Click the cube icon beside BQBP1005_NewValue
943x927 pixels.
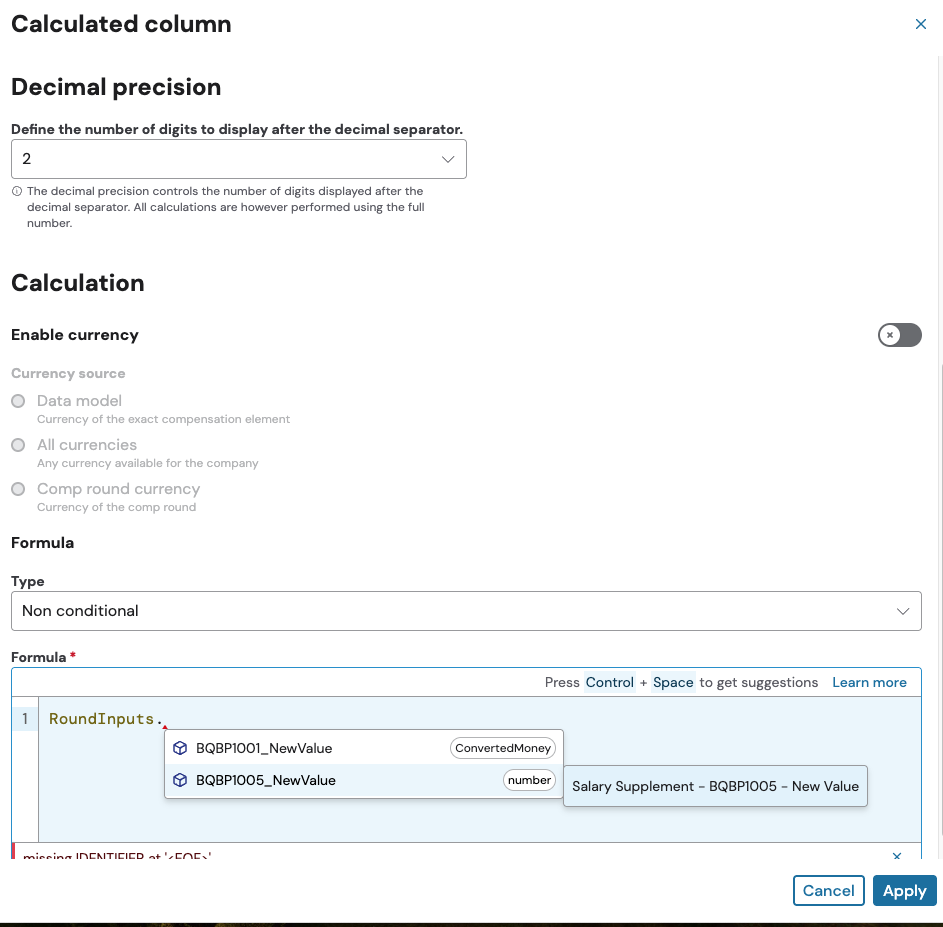click(x=180, y=780)
